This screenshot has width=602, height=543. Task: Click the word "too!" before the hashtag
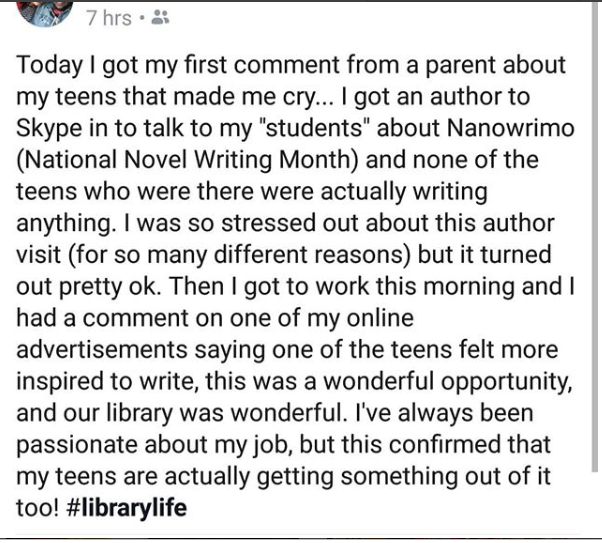38,508
